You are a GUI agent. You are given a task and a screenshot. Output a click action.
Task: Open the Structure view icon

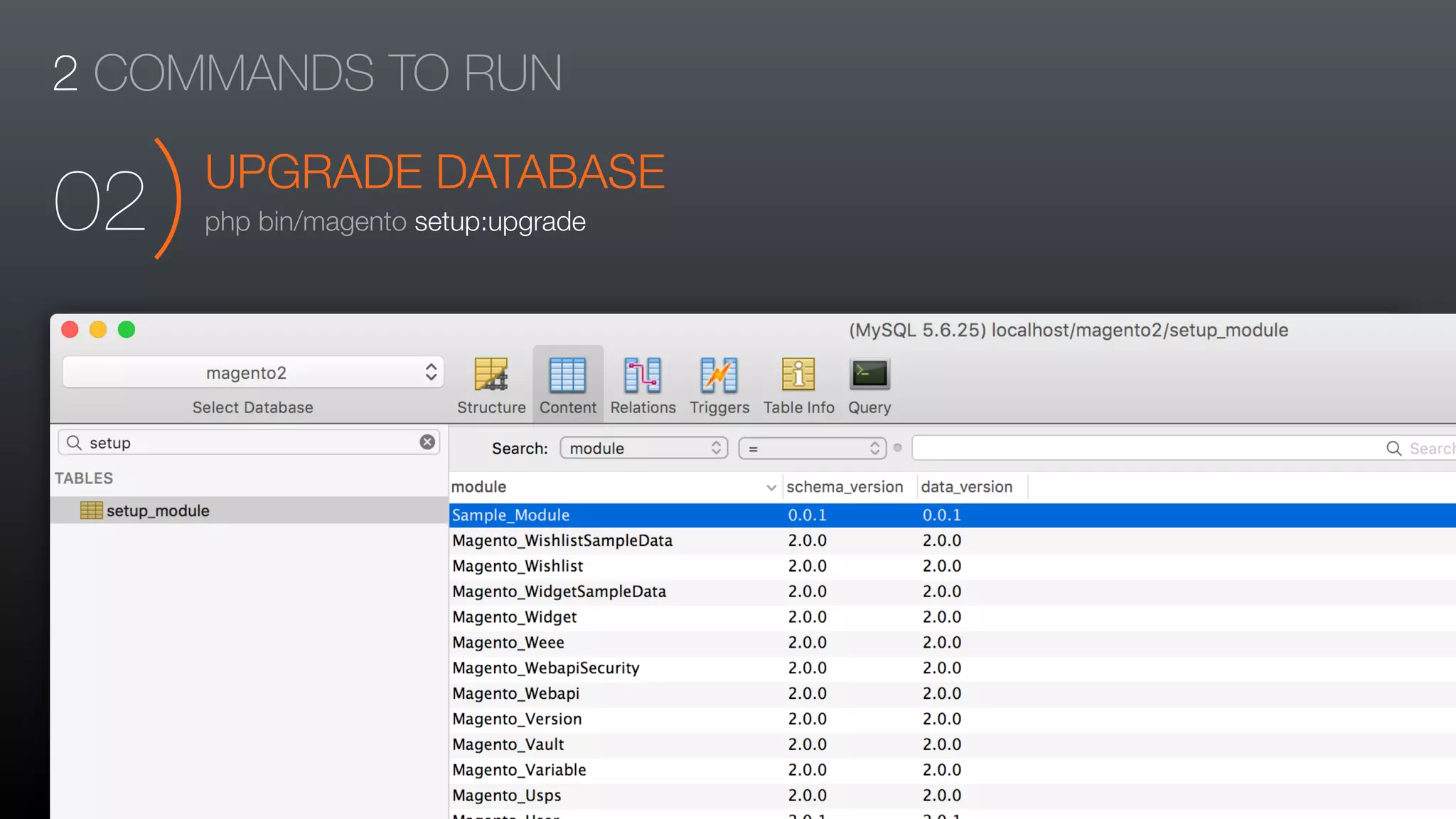click(x=491, y=385)
